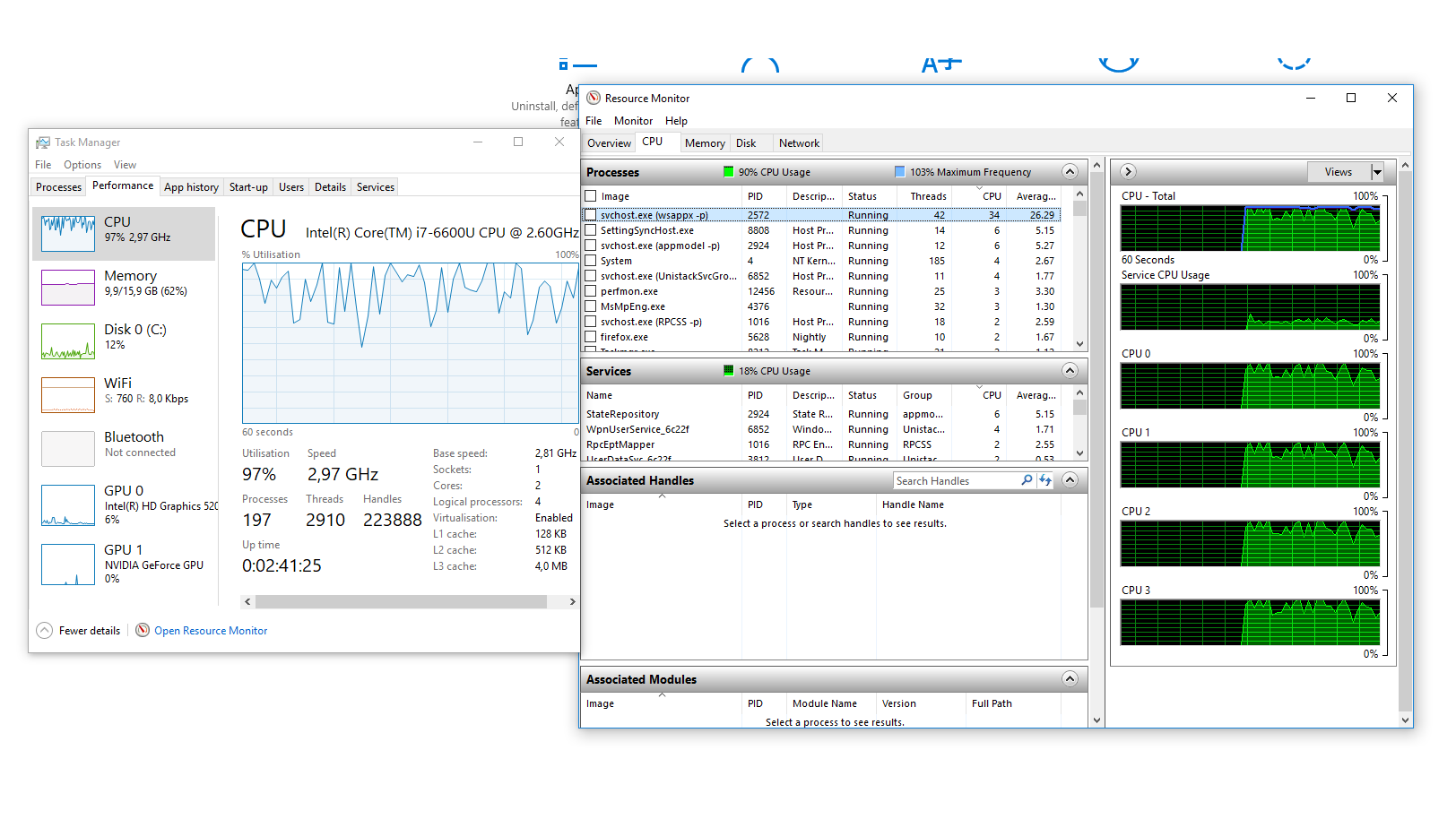Image resolution: width=1456 pixels, height=819 pixels.
Task: Collapse the graphs pane with the arrow button
Action: pyautogui.click(x=1129, y=171)
